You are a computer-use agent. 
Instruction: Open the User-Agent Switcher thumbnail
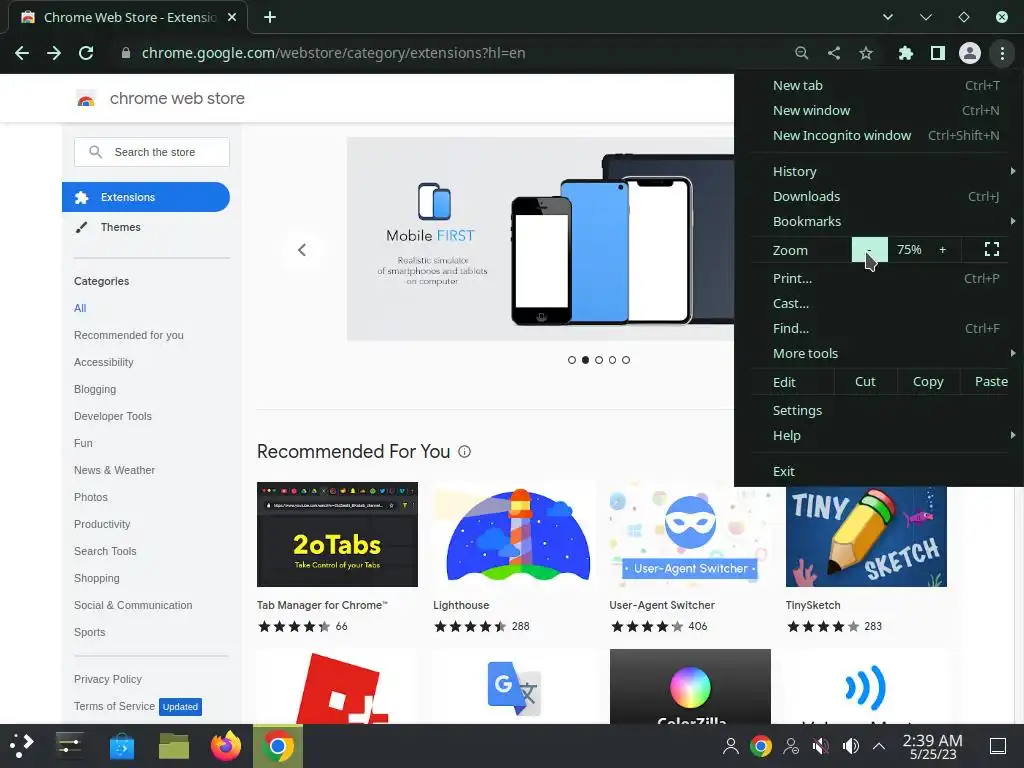click(x=690, y=534)
